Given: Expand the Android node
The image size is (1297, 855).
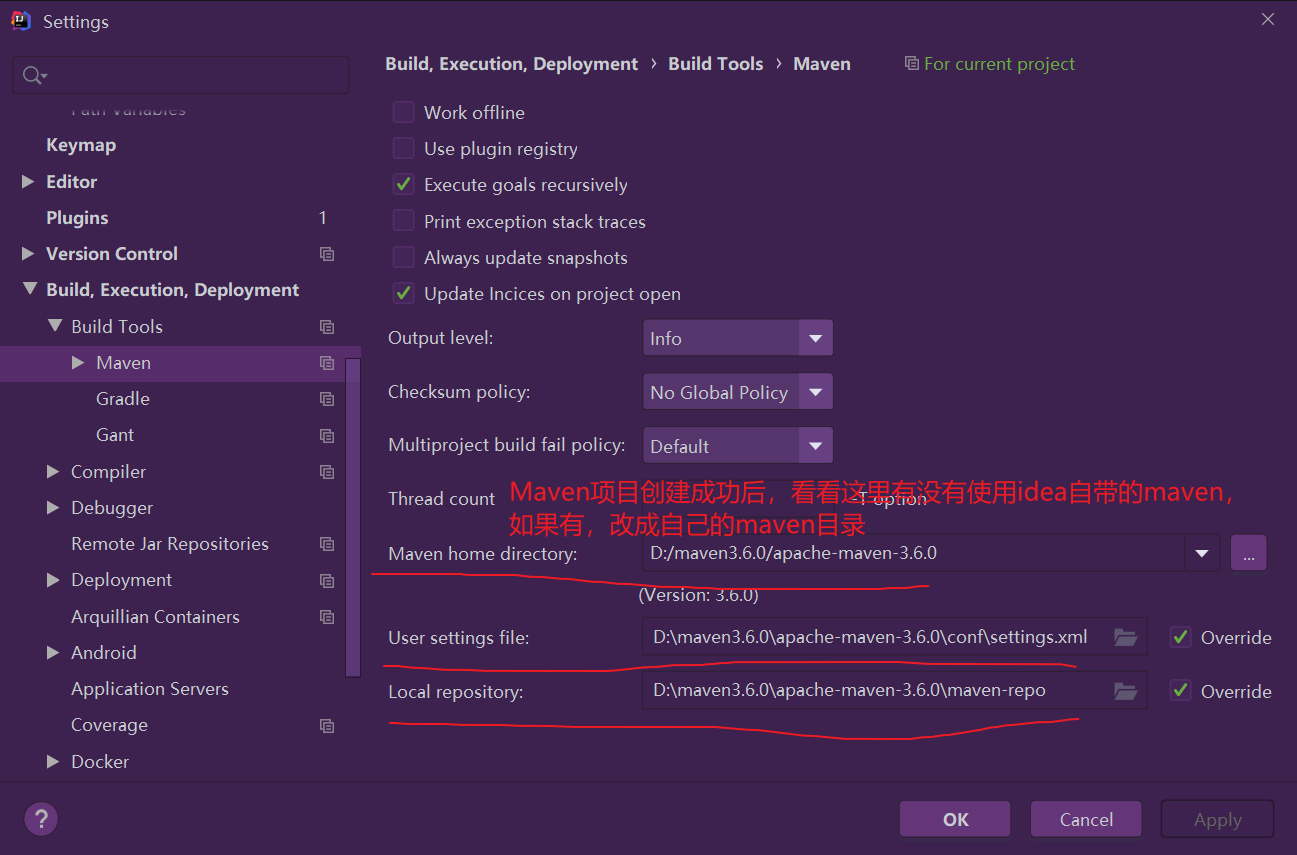Looking at the screenshot, I should (x=54, y=652).
